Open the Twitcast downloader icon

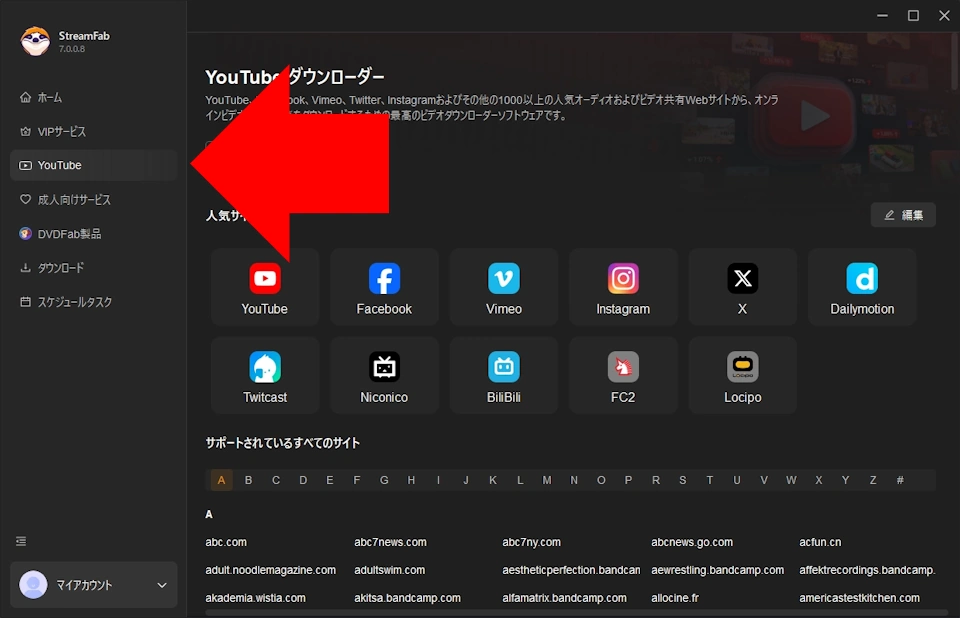pyautogui.click(x=264, y=375)
